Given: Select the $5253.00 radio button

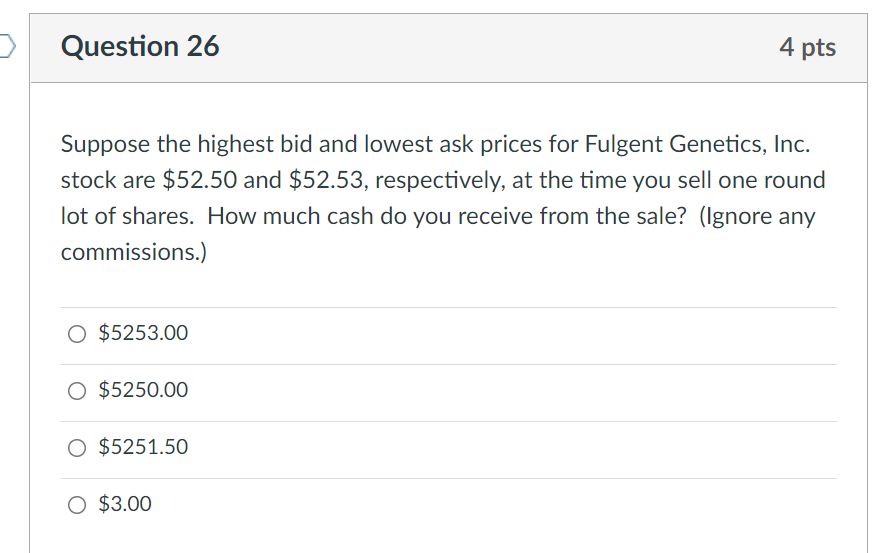Looking at the screenshot, I should click(x=78, y=334).
